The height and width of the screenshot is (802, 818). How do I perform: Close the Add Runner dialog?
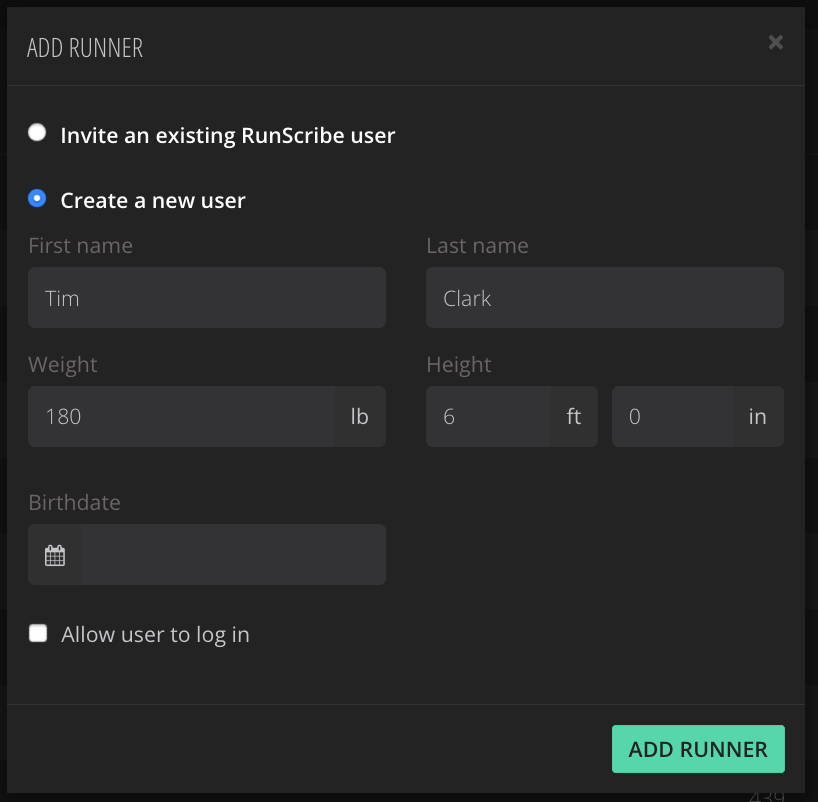click(775, 42)
